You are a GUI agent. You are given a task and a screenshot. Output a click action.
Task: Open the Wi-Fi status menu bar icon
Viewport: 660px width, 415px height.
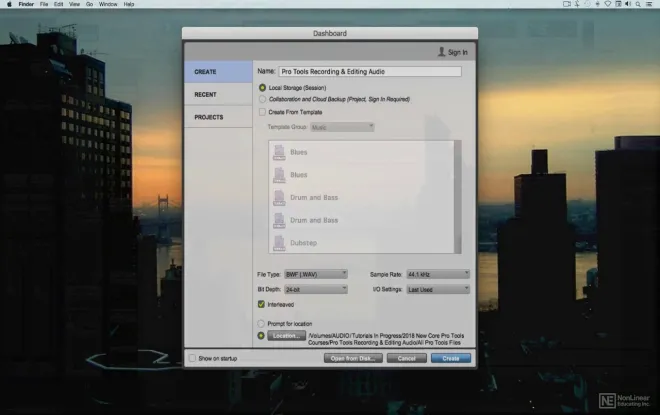(608, 4)
